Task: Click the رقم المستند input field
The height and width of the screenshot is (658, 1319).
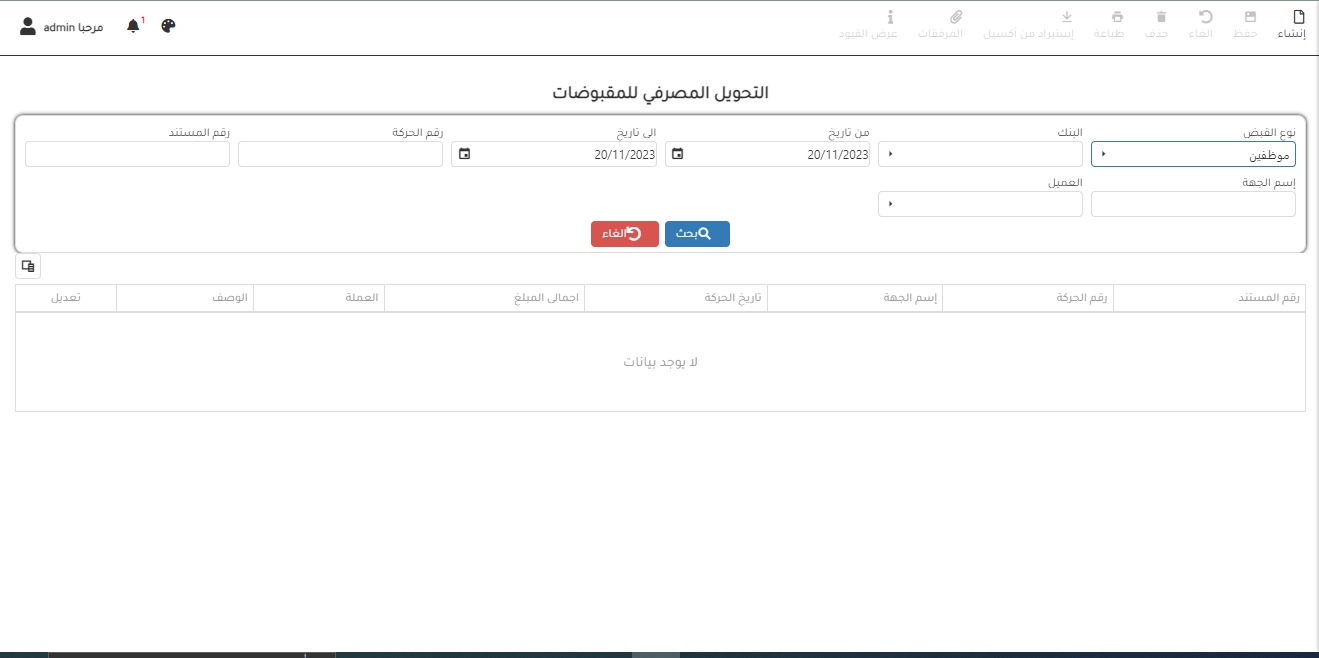Action: click(127, 154)
